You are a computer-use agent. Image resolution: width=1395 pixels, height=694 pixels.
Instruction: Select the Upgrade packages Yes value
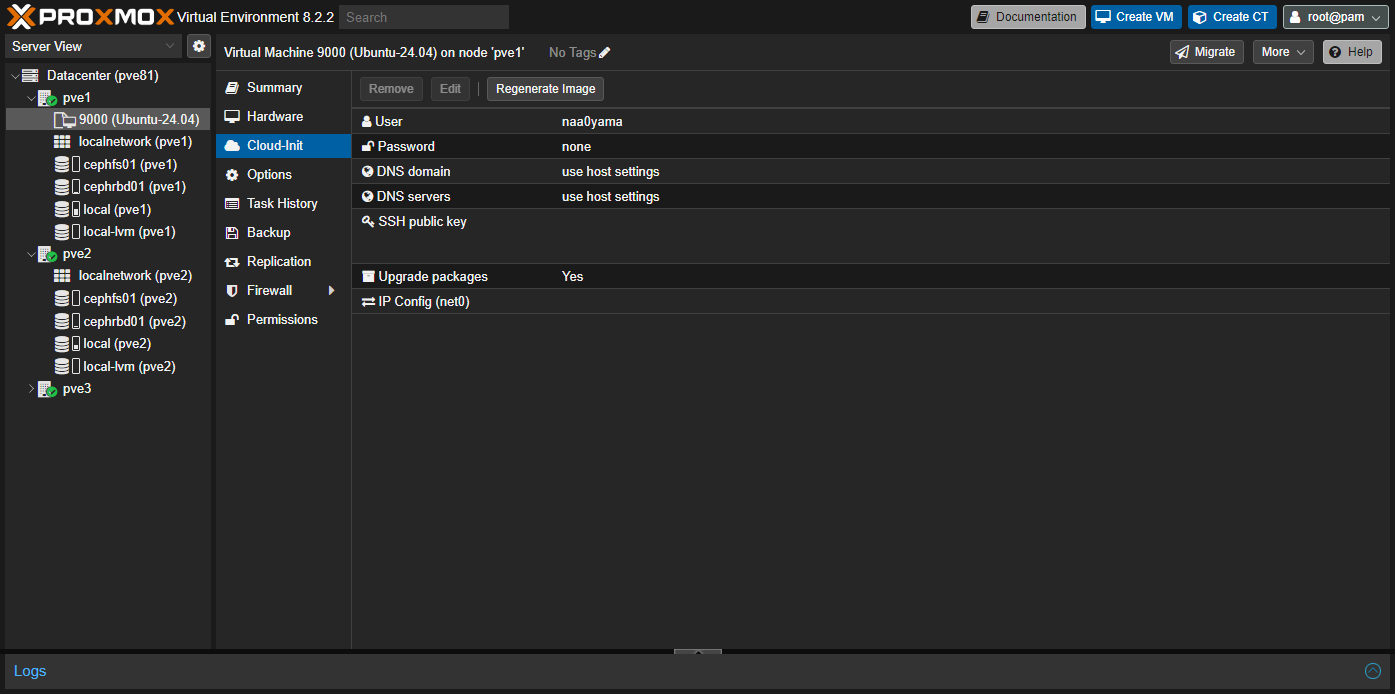click(x=572, y=277)
